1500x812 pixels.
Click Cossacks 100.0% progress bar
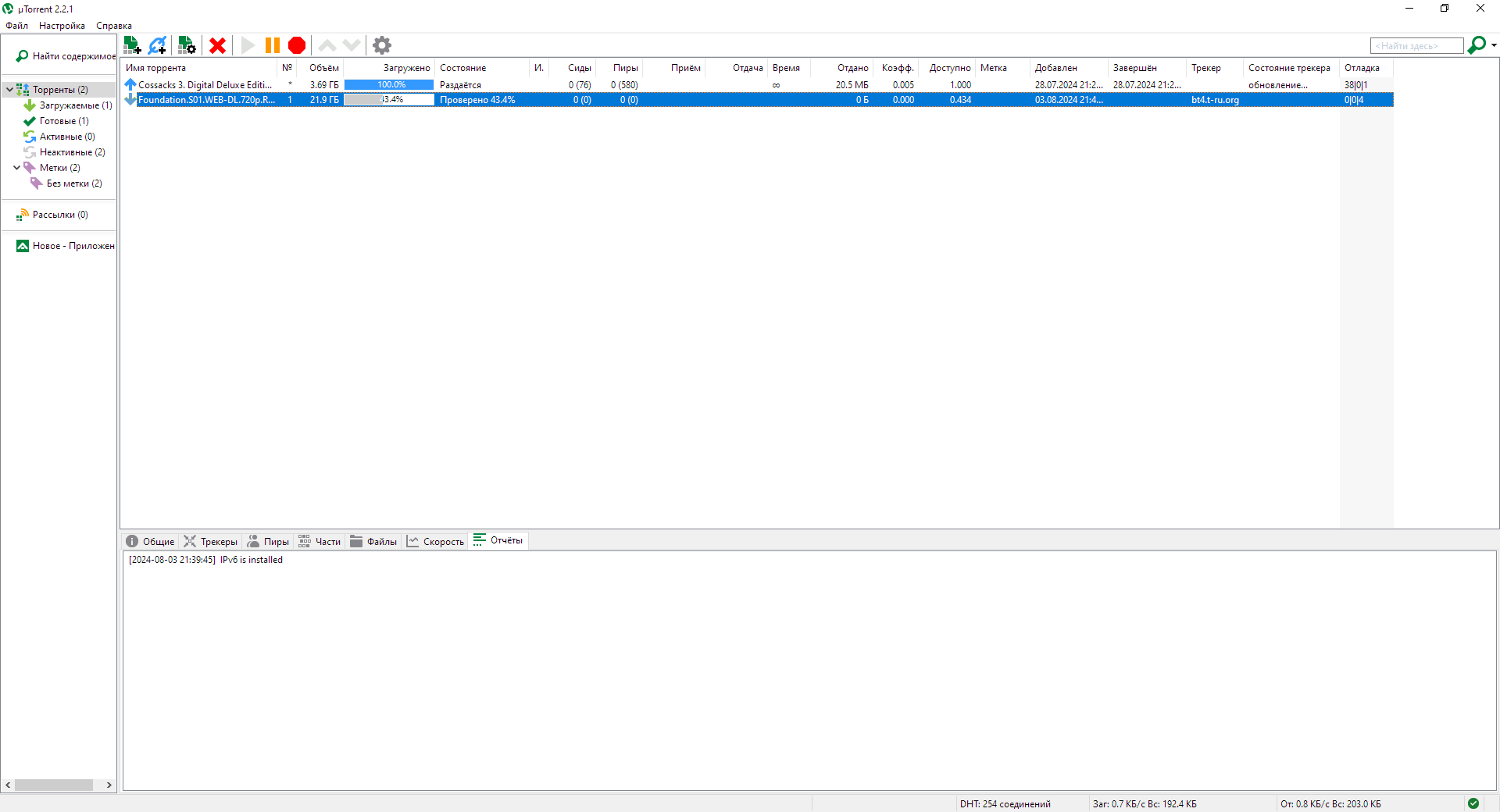(x=389, y=85)
